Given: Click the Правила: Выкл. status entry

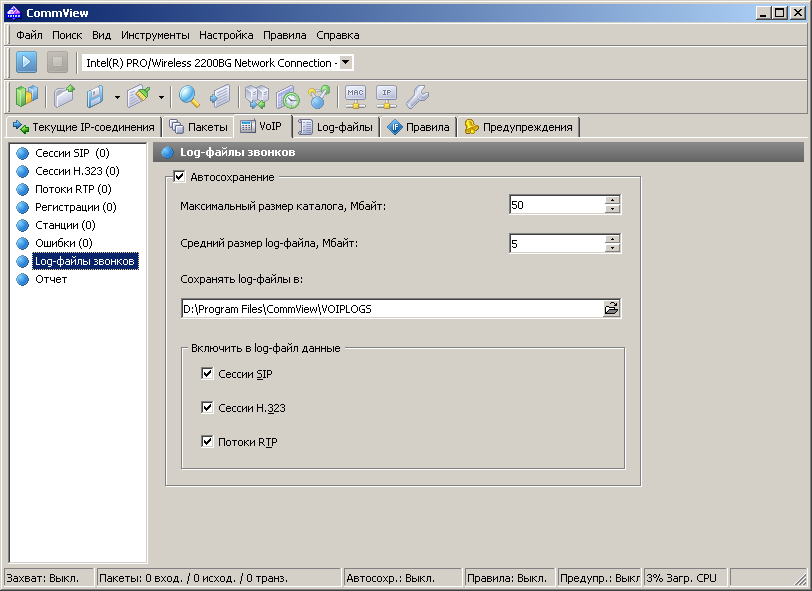Looking at the screenshot, I should pyautogui.click(x=509, y=578).
